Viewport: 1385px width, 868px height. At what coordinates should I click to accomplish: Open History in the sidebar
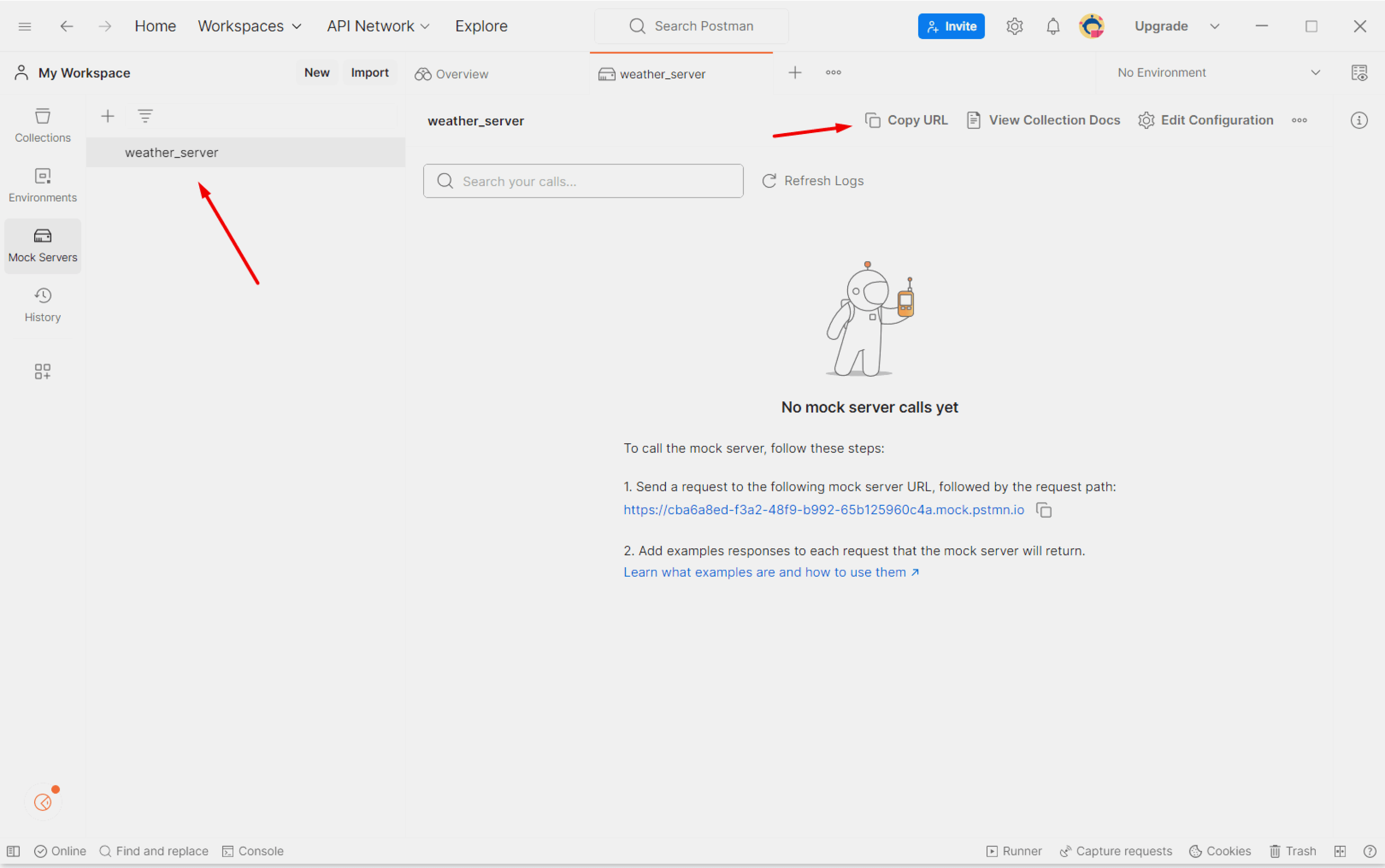42,305
